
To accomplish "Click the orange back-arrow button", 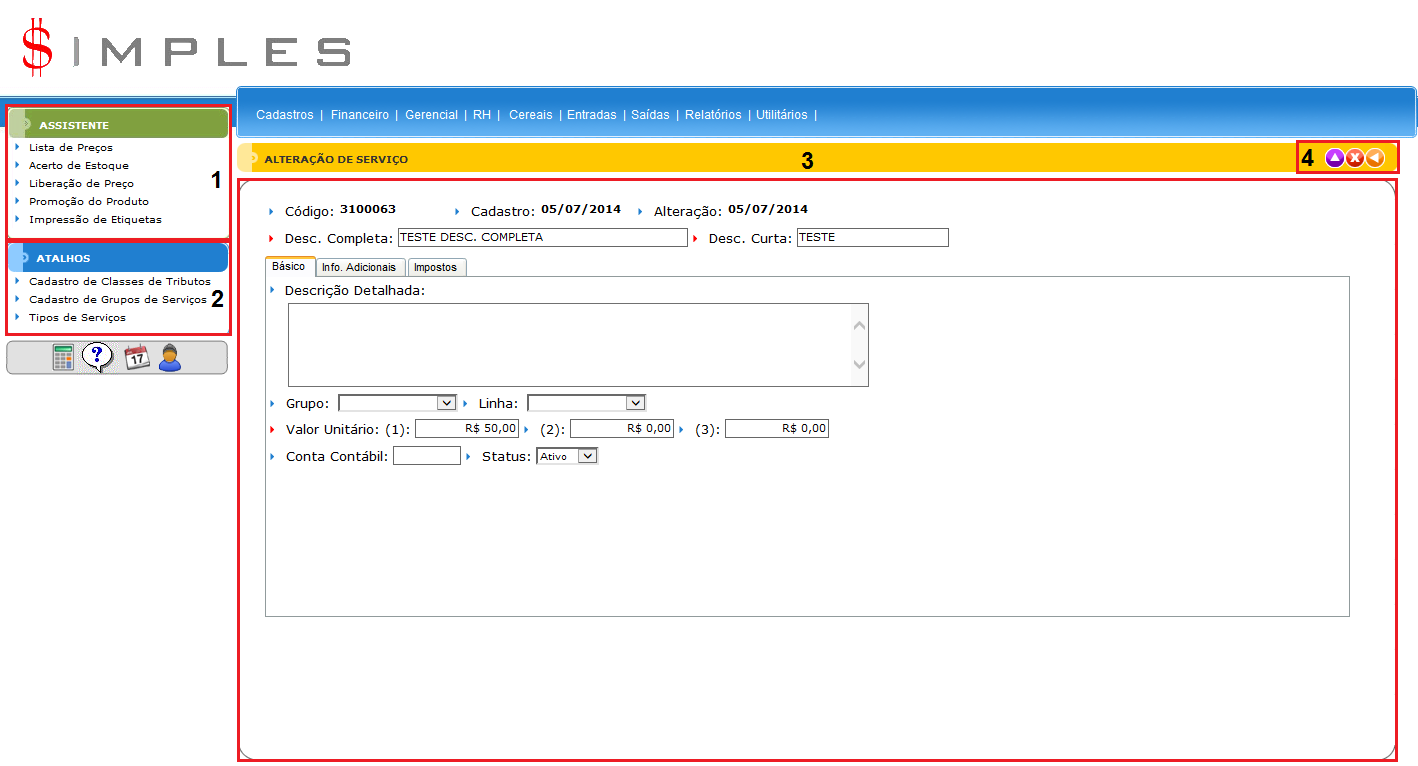I will (x=1375, y=158).
